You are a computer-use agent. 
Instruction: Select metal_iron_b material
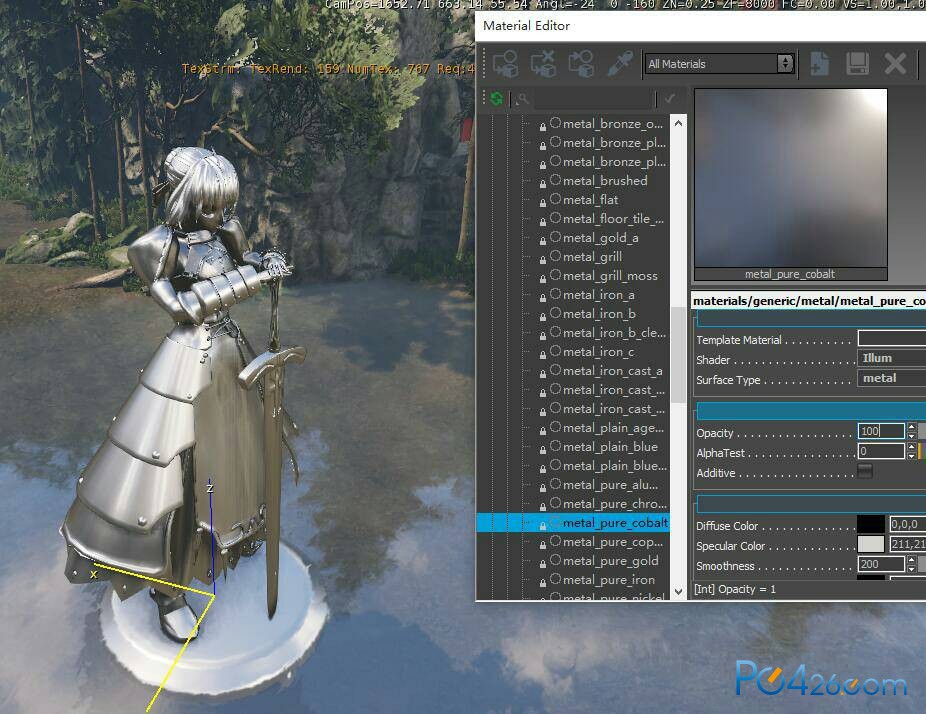(x=599, y=314)
